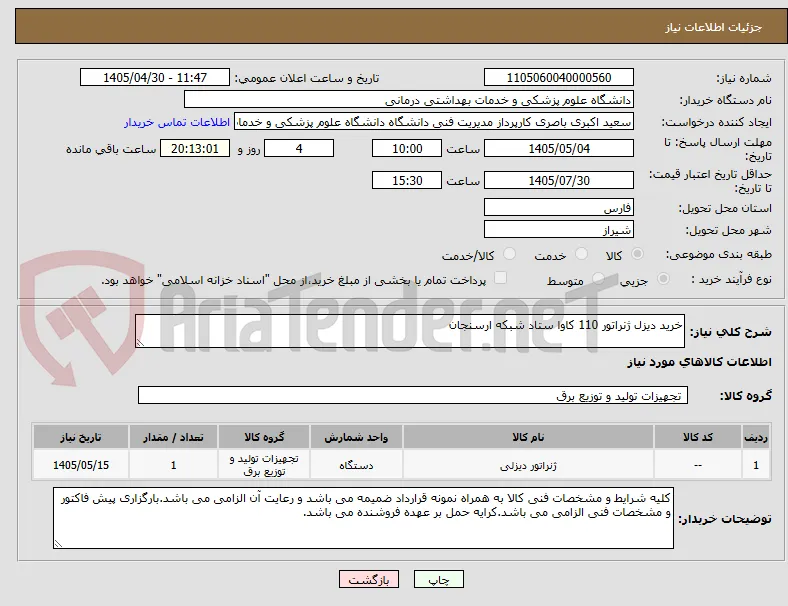Screen dimensions: 788x606
Task: Click the چاپ print button
Action: (x=438, y=579)
